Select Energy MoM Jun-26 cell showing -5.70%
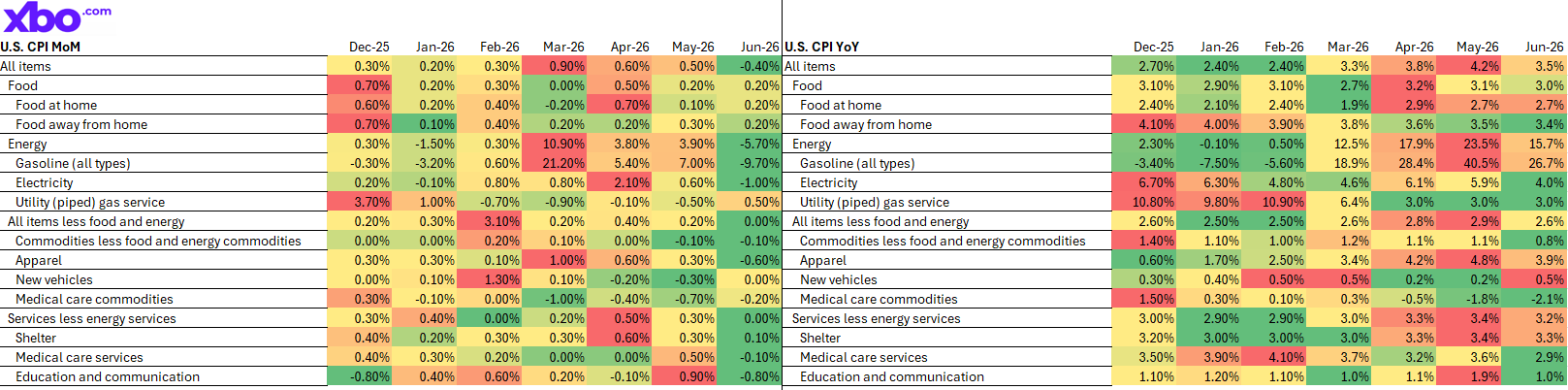Image resolution: width=1568 pixels, height=390 pixels. click(x=750, y=144)
